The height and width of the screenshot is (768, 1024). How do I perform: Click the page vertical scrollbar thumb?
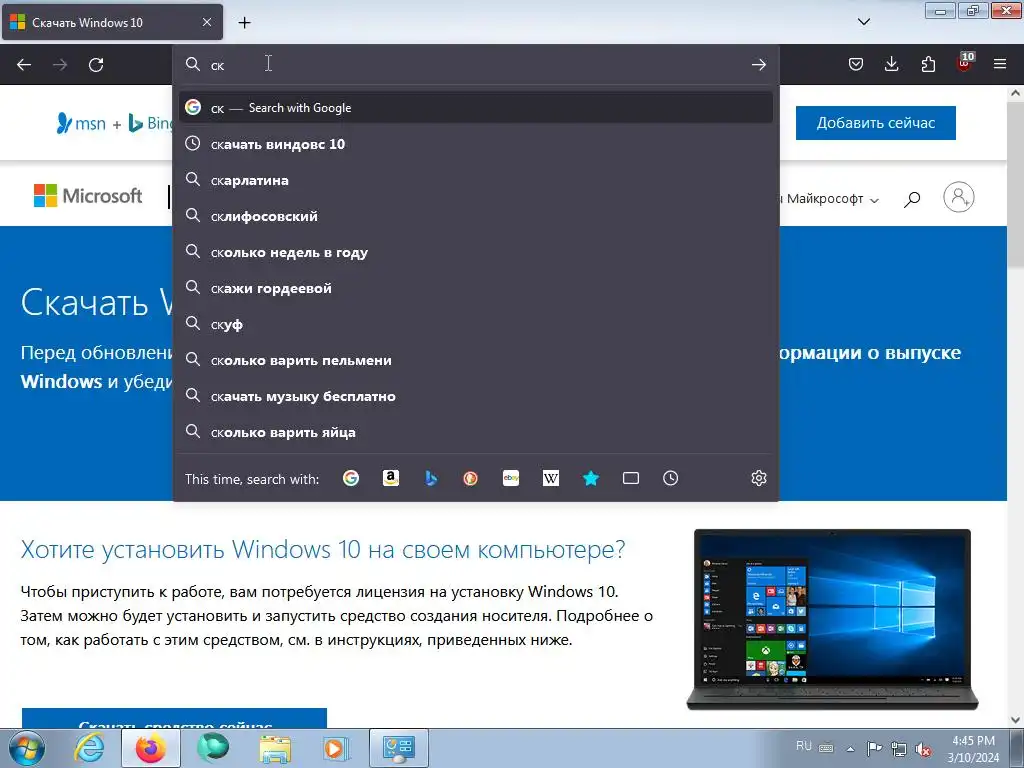[x=1016, y=184]
